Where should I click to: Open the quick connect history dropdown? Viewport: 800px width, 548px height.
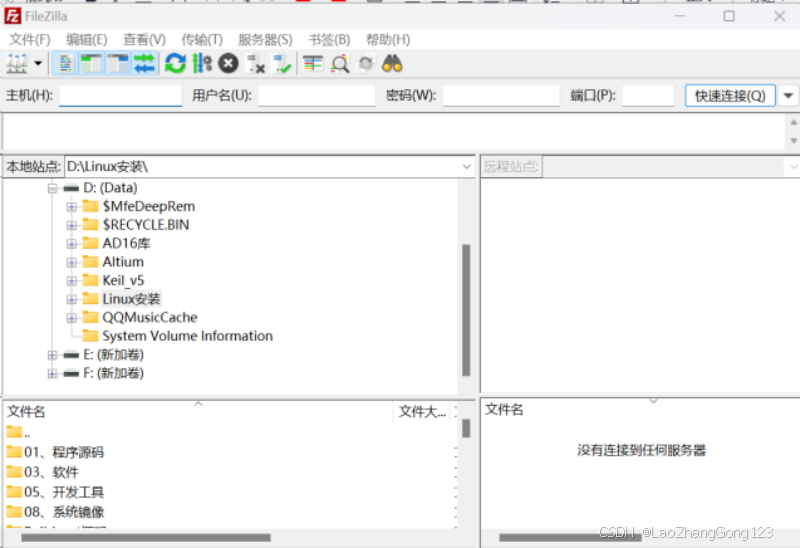pyautogui.click(x=788, y=95)
